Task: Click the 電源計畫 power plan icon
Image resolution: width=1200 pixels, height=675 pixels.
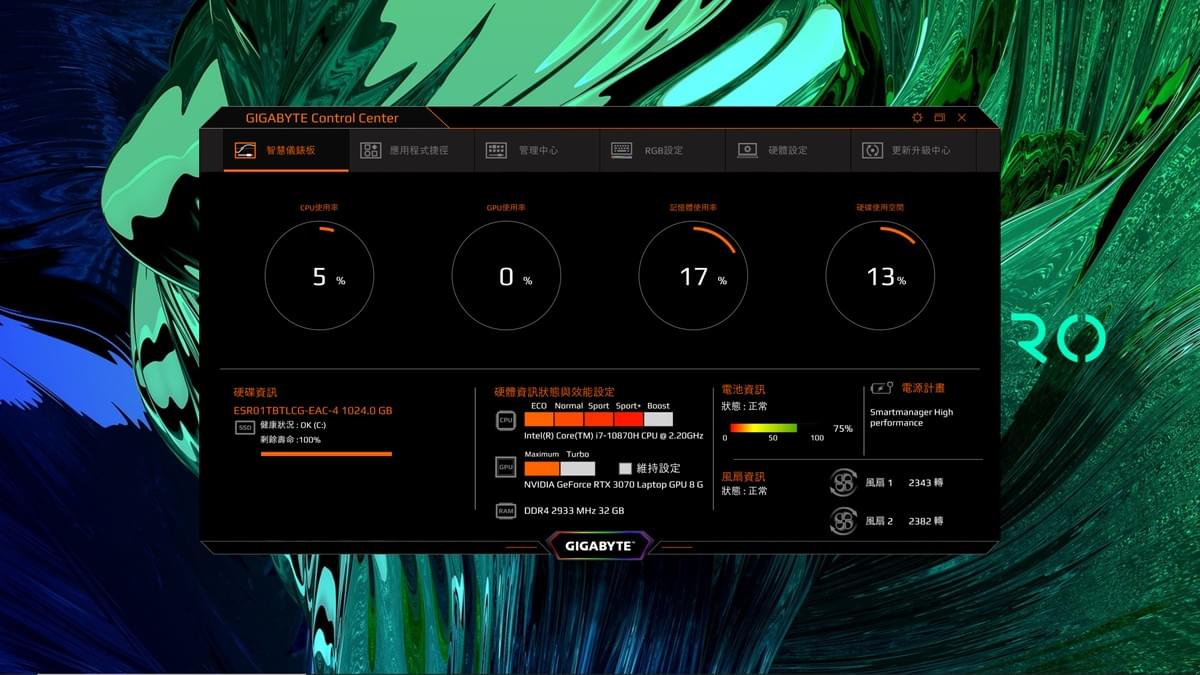Action: point(881,388)
